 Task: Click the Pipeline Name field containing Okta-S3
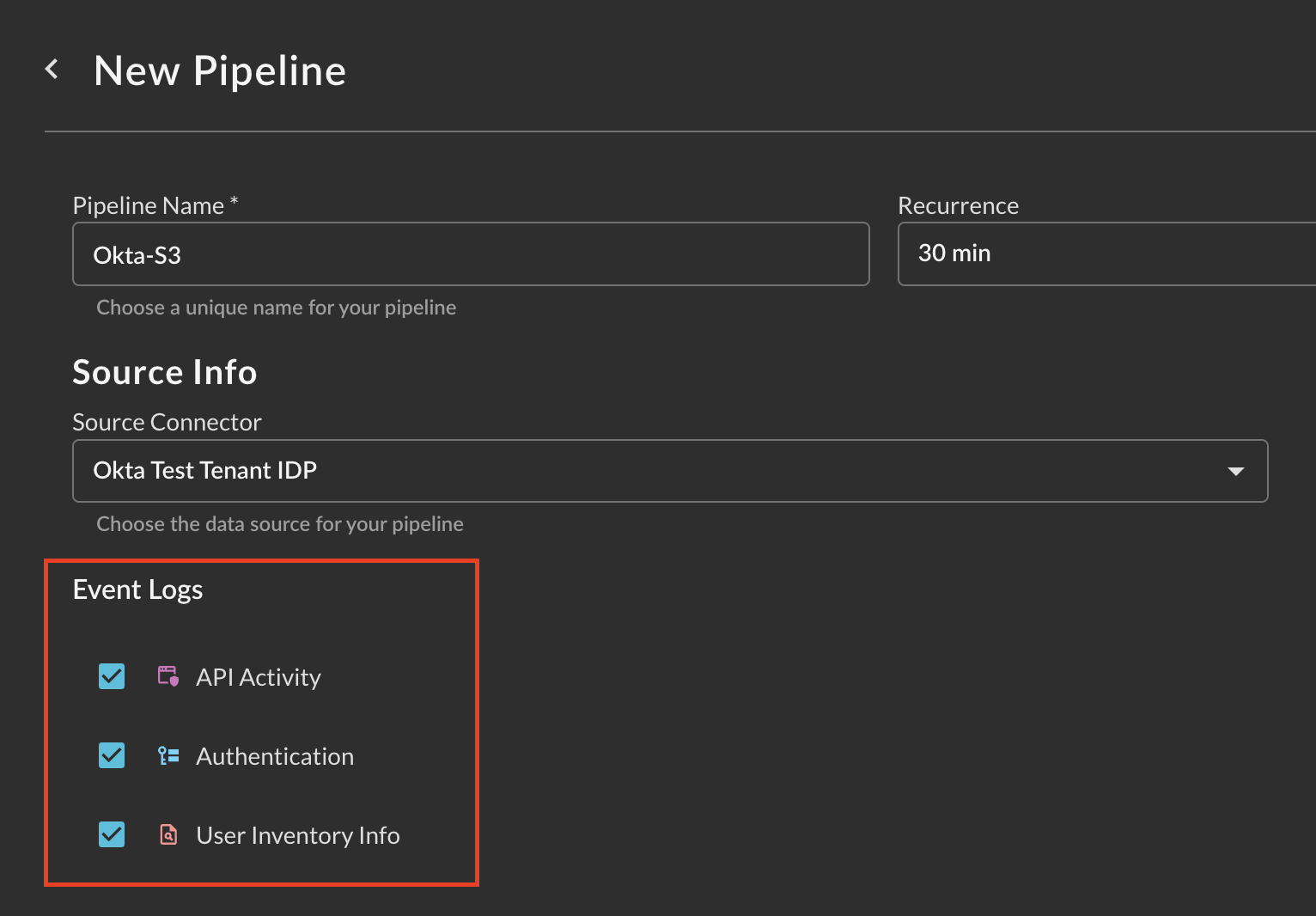click(x=471, y=254)
